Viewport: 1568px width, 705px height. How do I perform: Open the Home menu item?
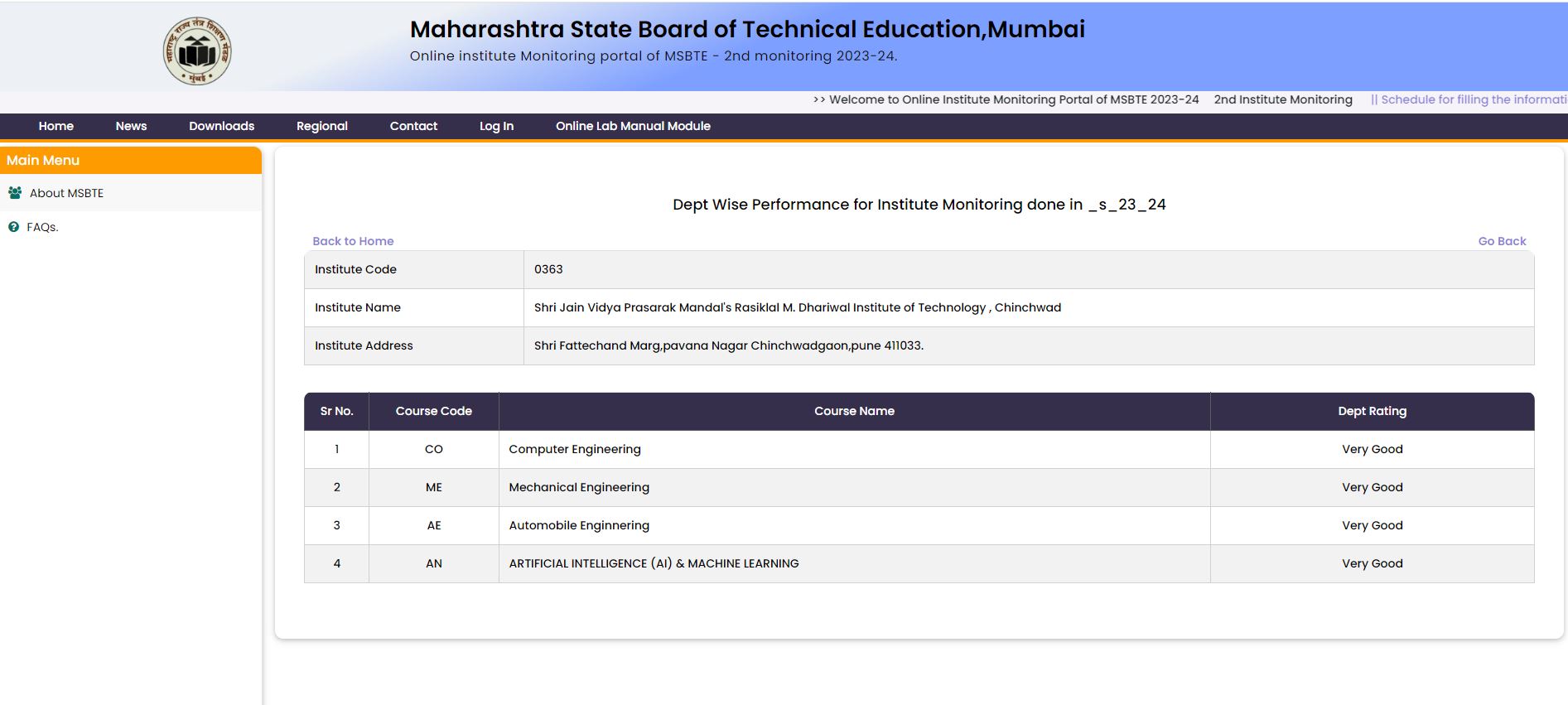[56, 126]
